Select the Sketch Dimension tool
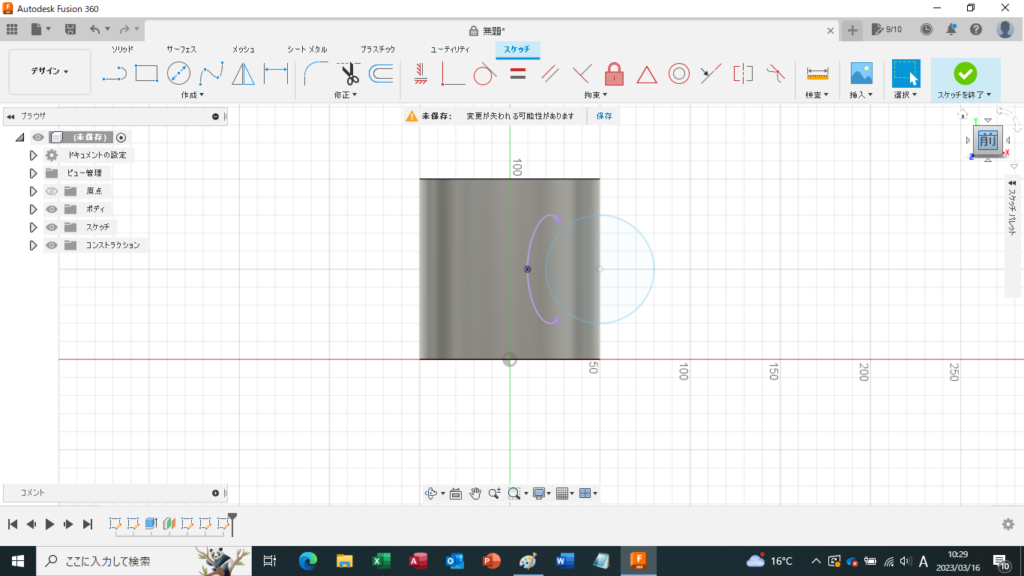 (276, 73)
